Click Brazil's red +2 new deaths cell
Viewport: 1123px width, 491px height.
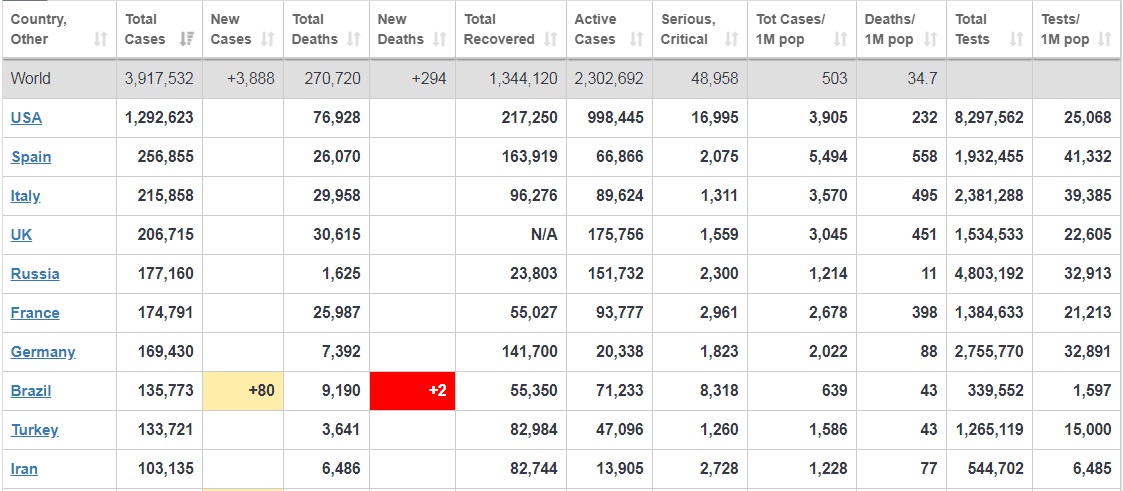coord(412,390)
